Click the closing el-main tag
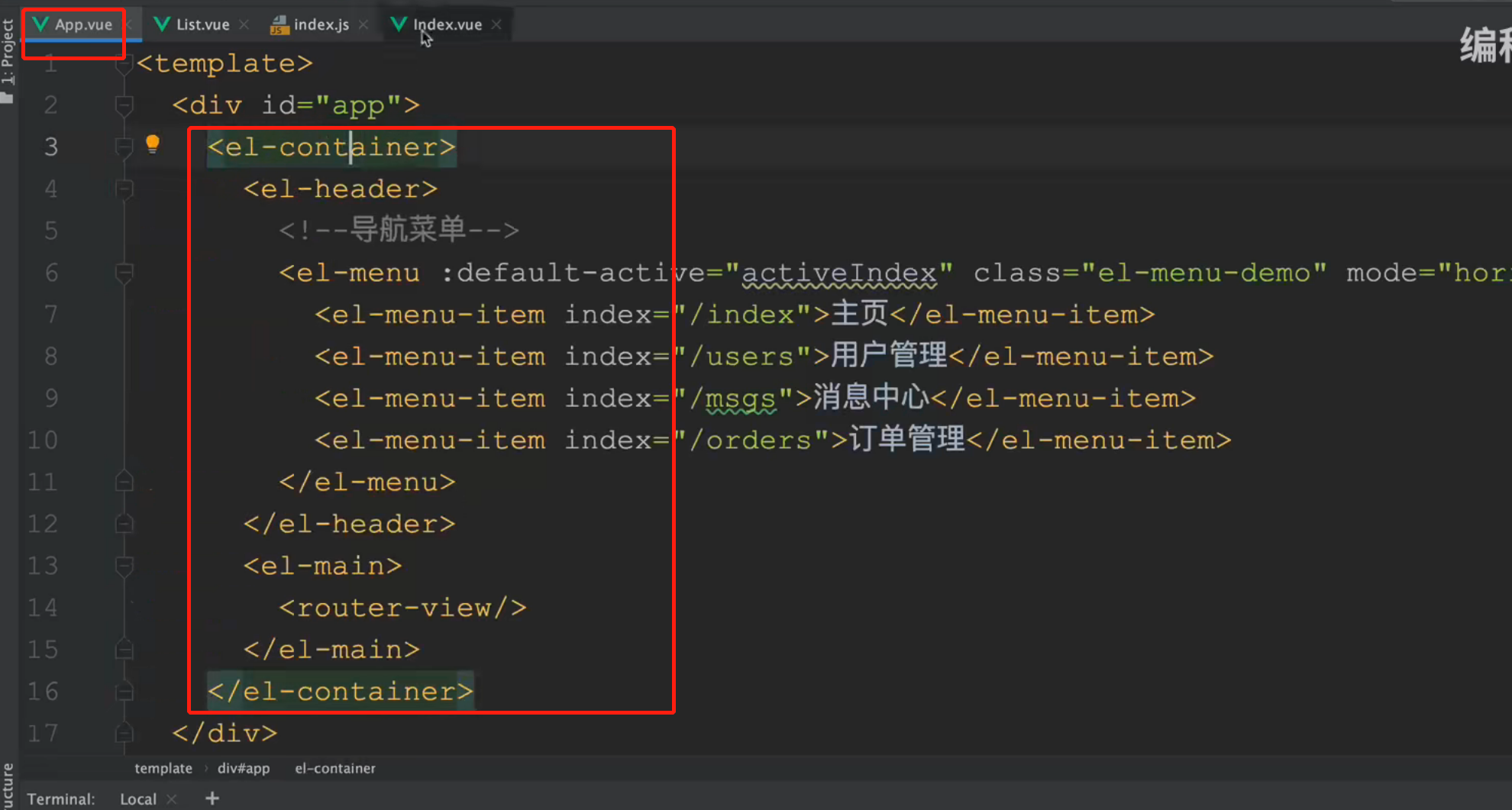The width and height of the screenshot is (1512, 810). 331,650
